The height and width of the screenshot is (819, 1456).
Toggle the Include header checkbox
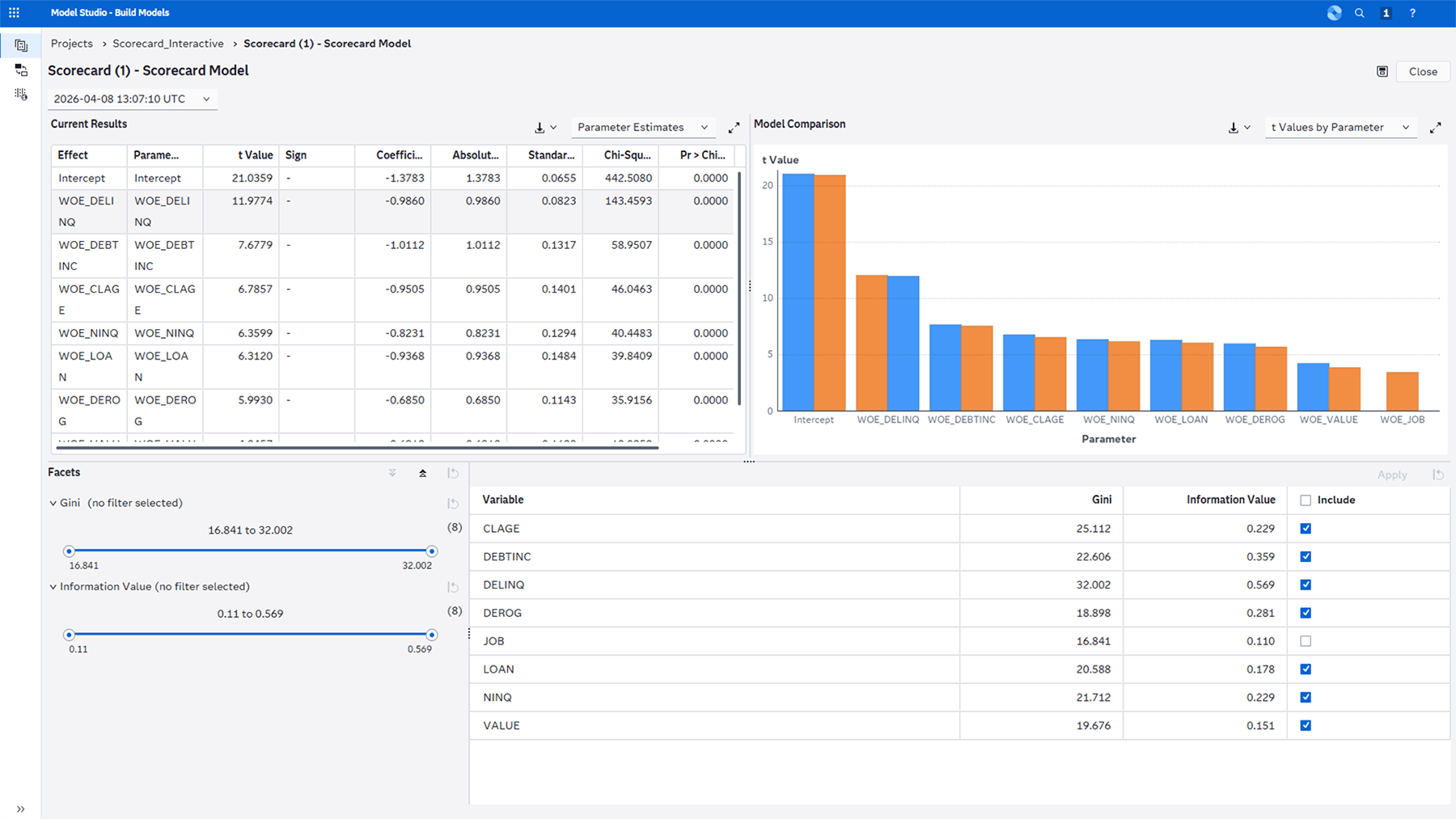point(1305,500)
